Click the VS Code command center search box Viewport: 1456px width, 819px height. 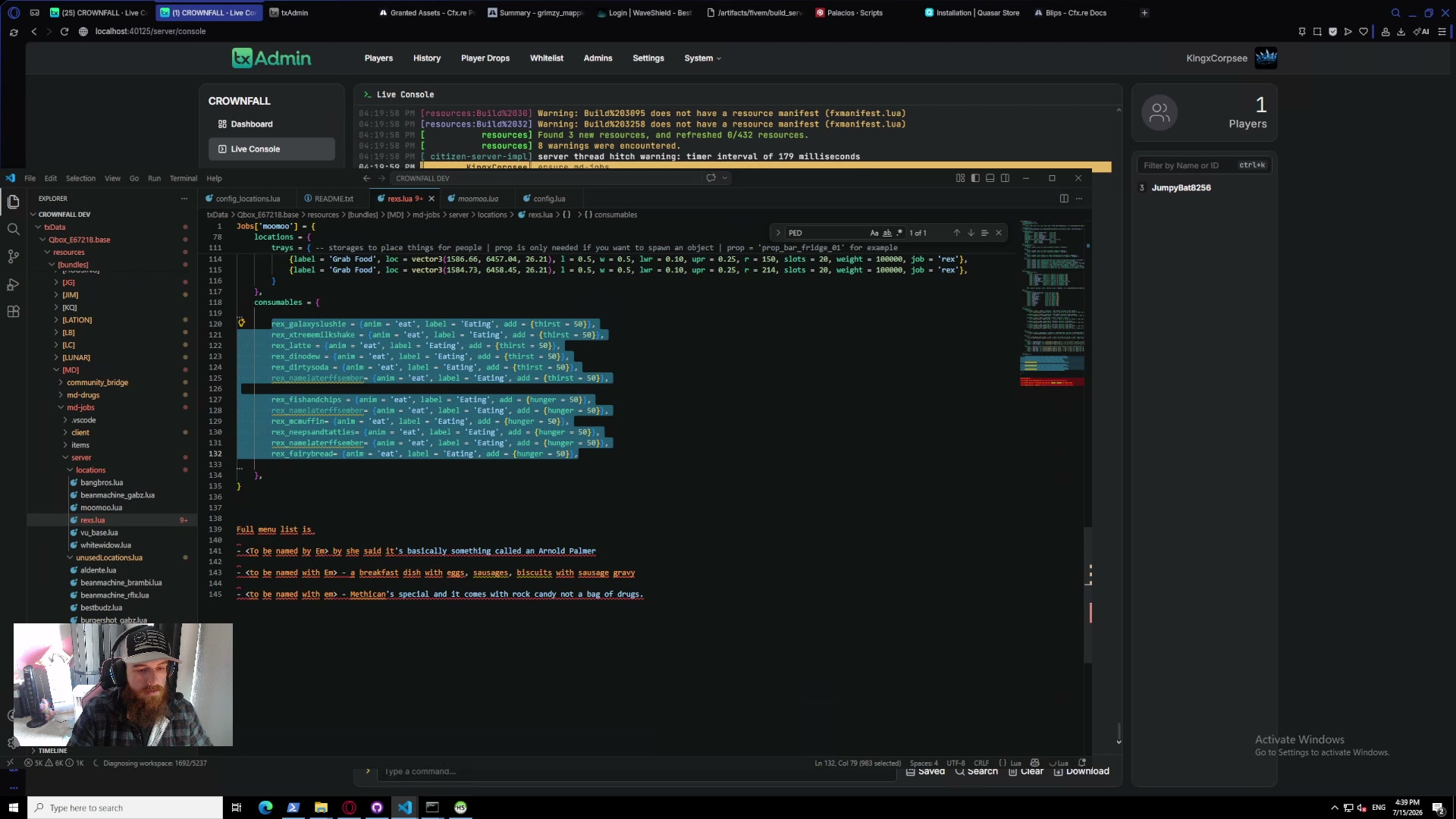[561, 178]
